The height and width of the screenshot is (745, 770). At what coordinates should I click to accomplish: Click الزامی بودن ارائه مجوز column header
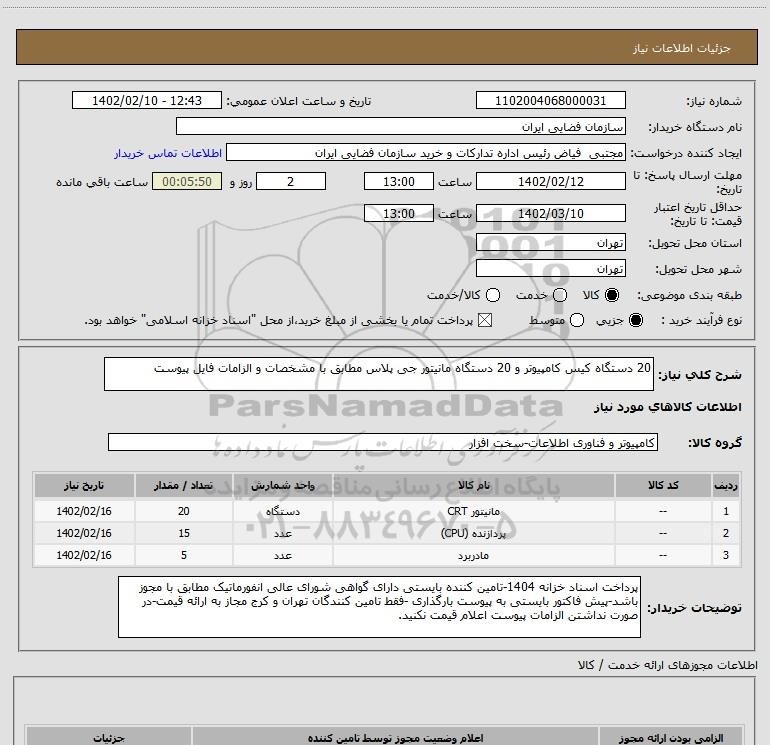[x=671, y=738]
